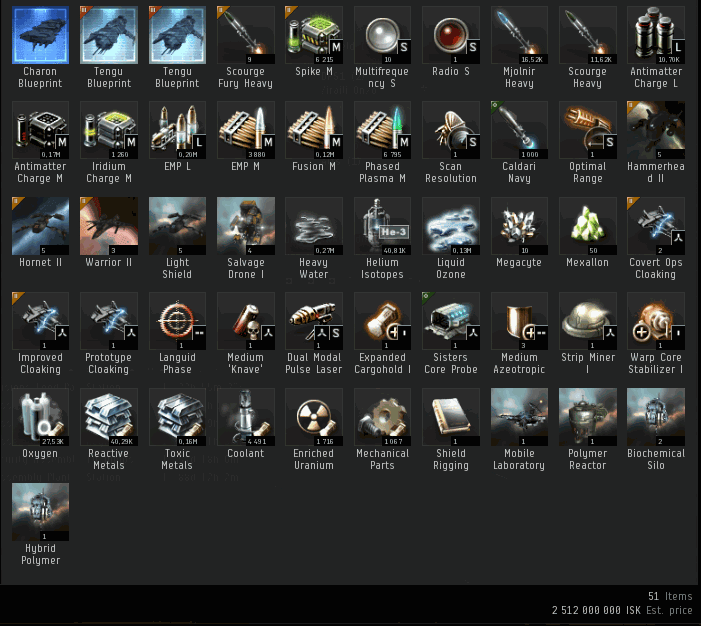701x626 pixels.
Task: Click the Iridium Charge M icon
Action: [109, 130]
